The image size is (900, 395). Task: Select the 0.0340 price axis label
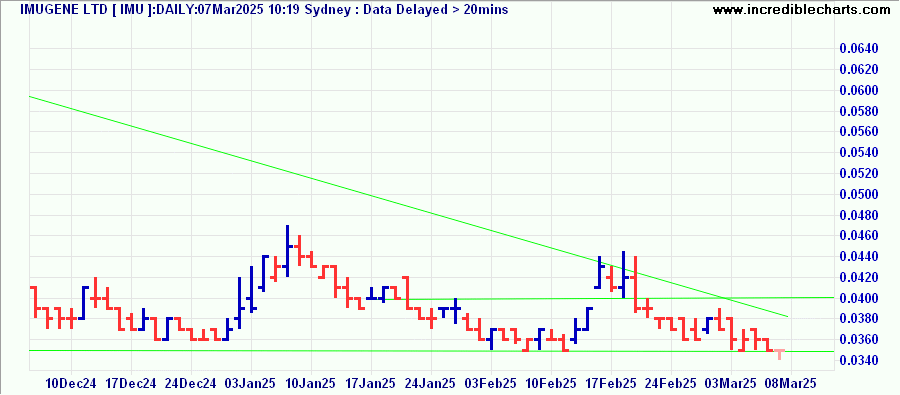coord(859,361)
